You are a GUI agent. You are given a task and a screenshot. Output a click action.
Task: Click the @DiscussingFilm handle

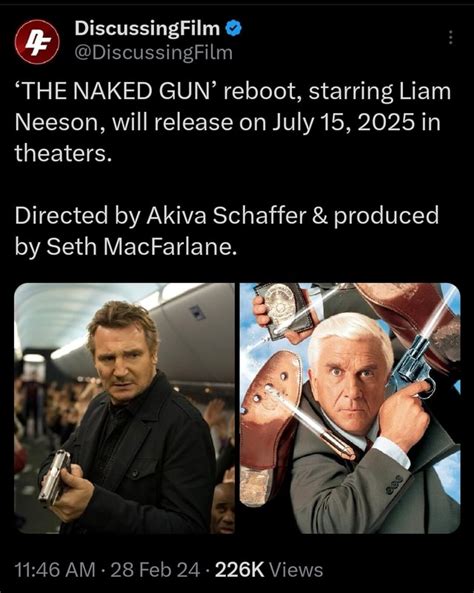[x=154, y=53]
